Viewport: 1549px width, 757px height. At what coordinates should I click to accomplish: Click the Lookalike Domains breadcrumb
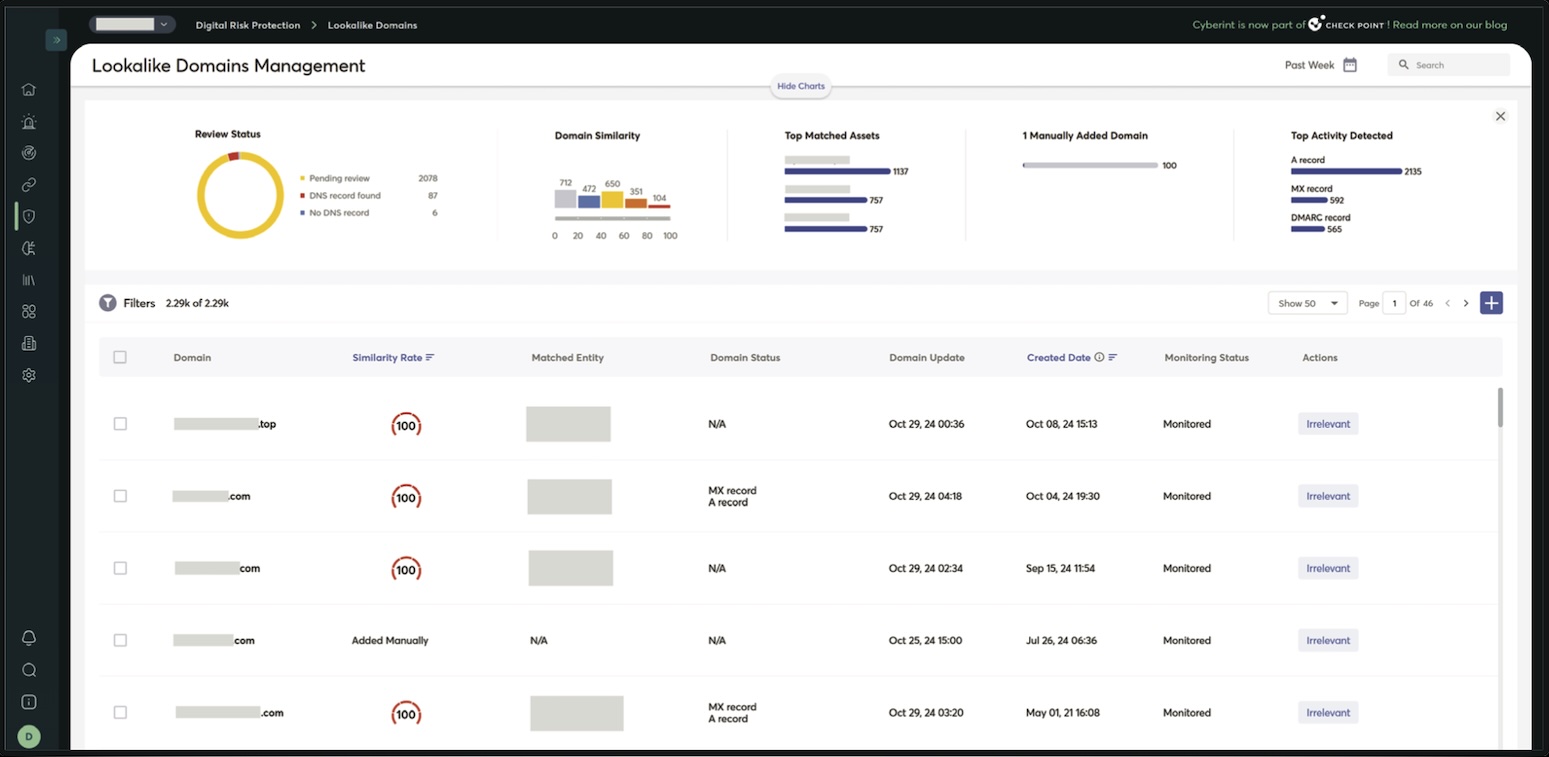373,25
